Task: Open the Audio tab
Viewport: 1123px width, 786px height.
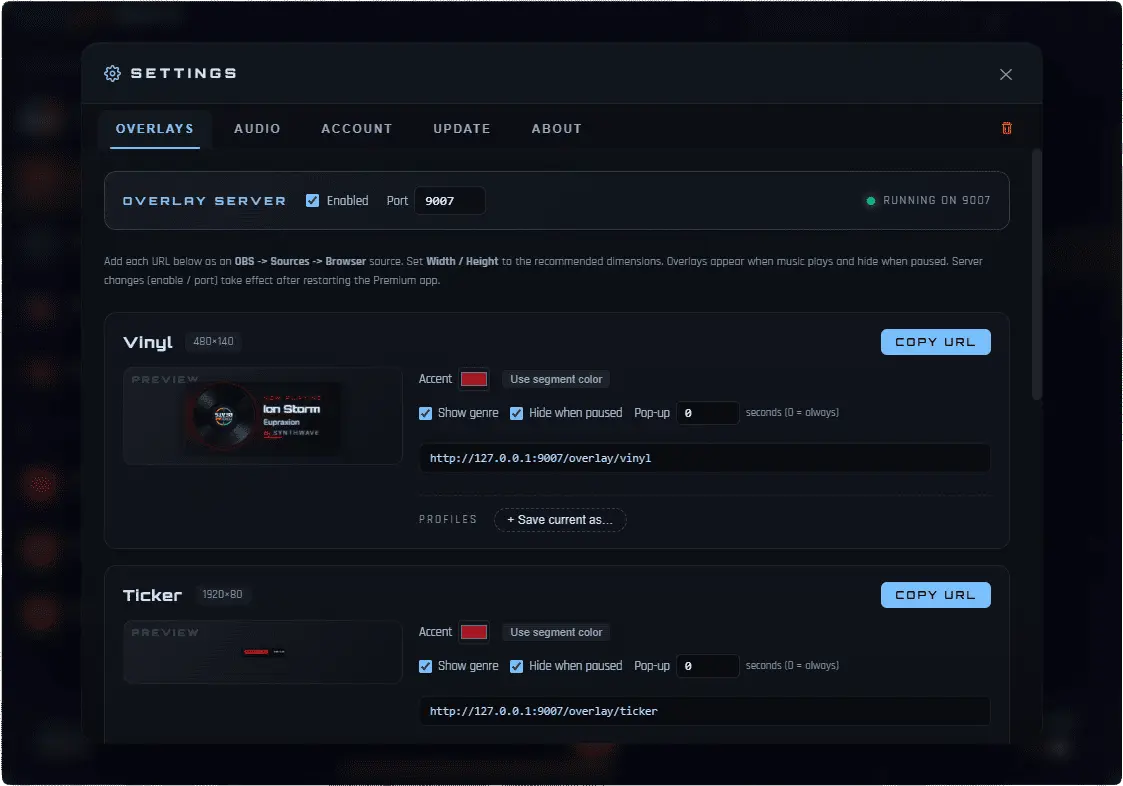Action: click(257, 129)
